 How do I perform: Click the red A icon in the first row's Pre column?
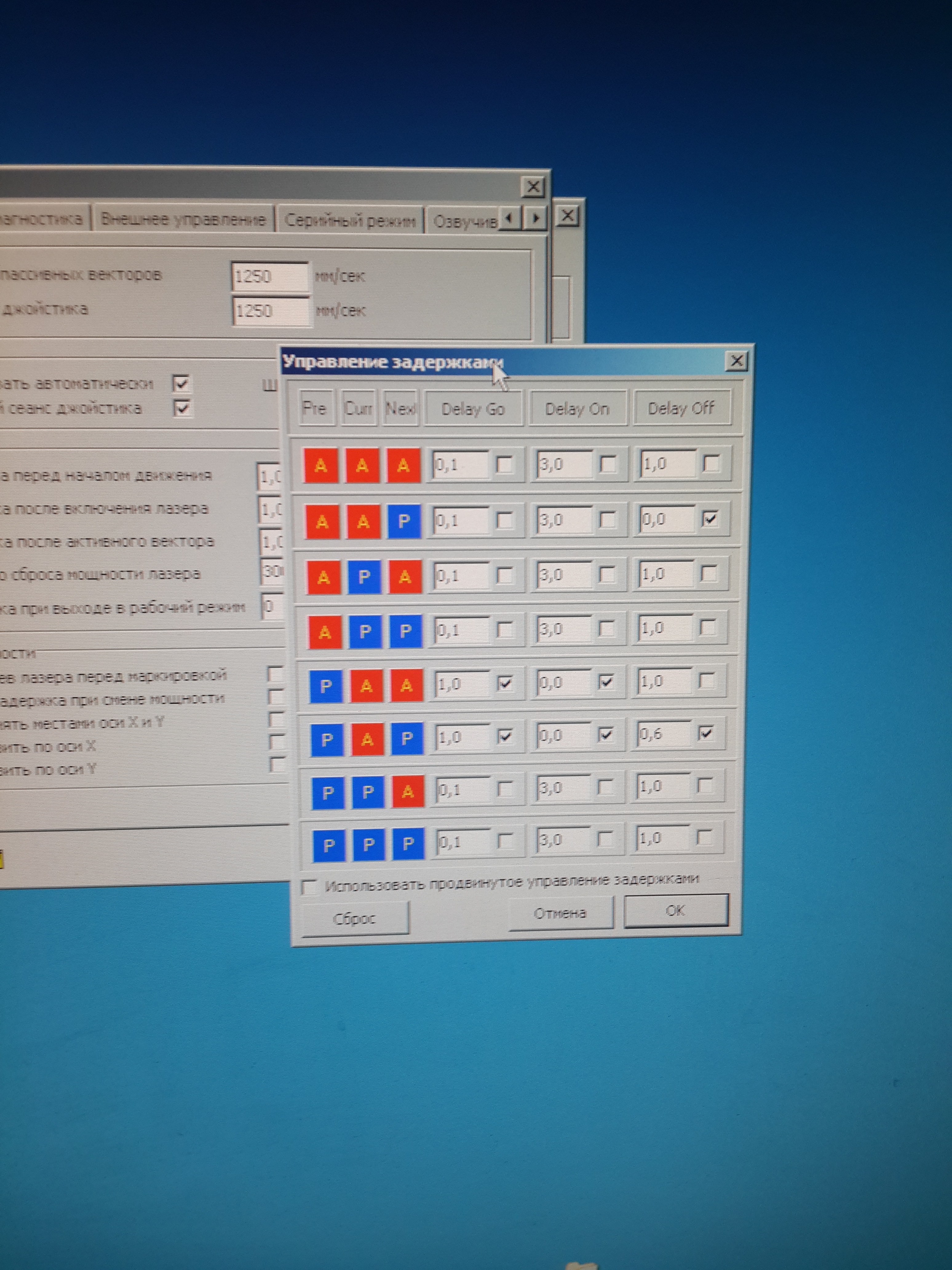coord(321,465)
